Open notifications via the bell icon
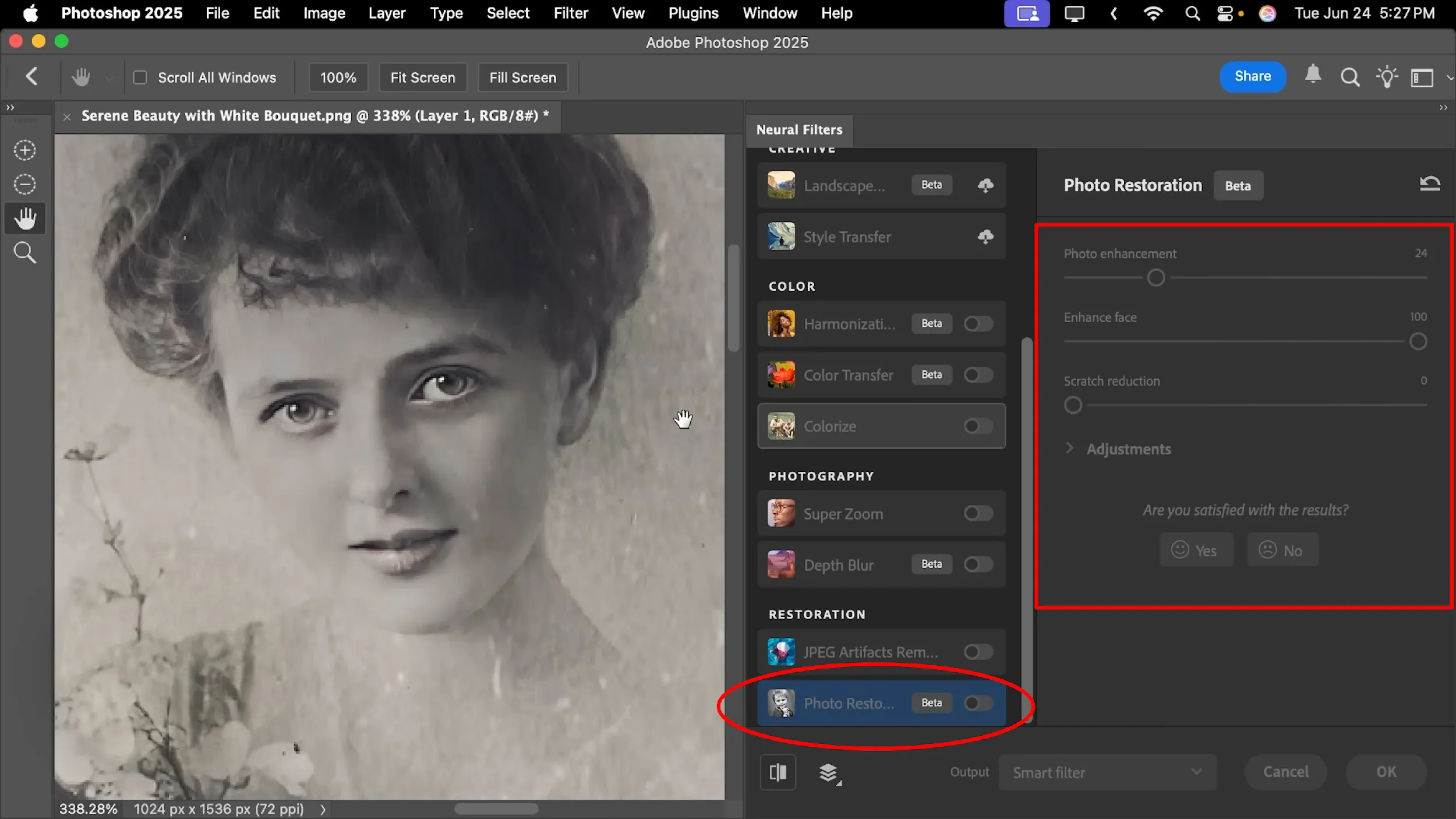1456x819 pixels. (1313, 76)
